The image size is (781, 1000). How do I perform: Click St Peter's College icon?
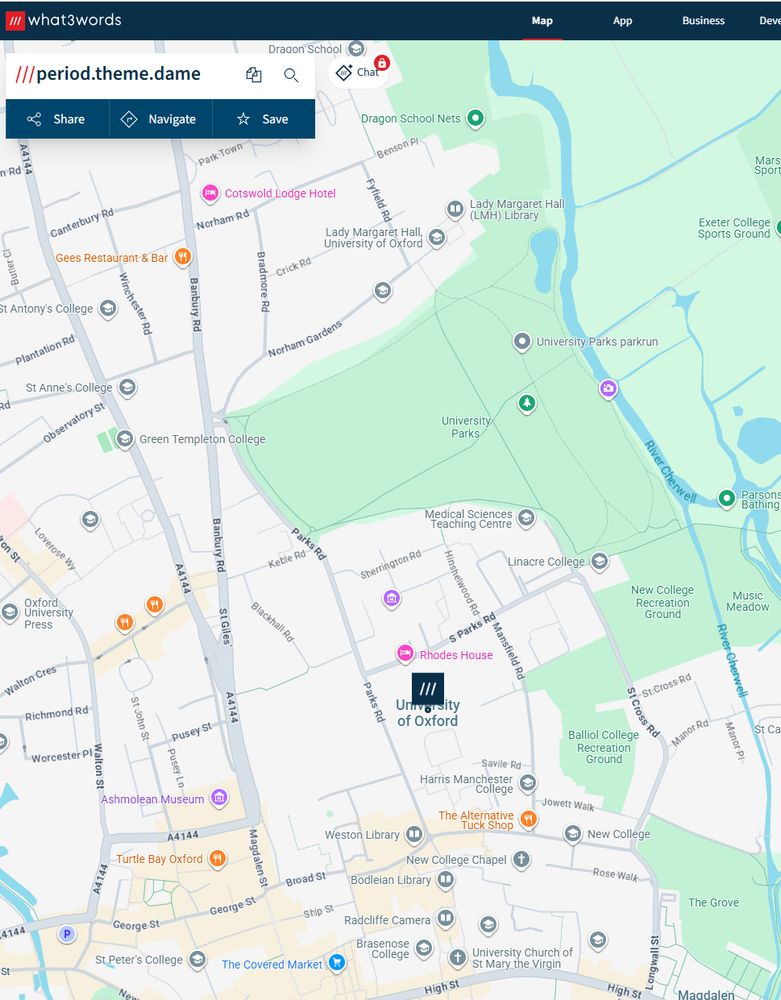tap(198, 960)
